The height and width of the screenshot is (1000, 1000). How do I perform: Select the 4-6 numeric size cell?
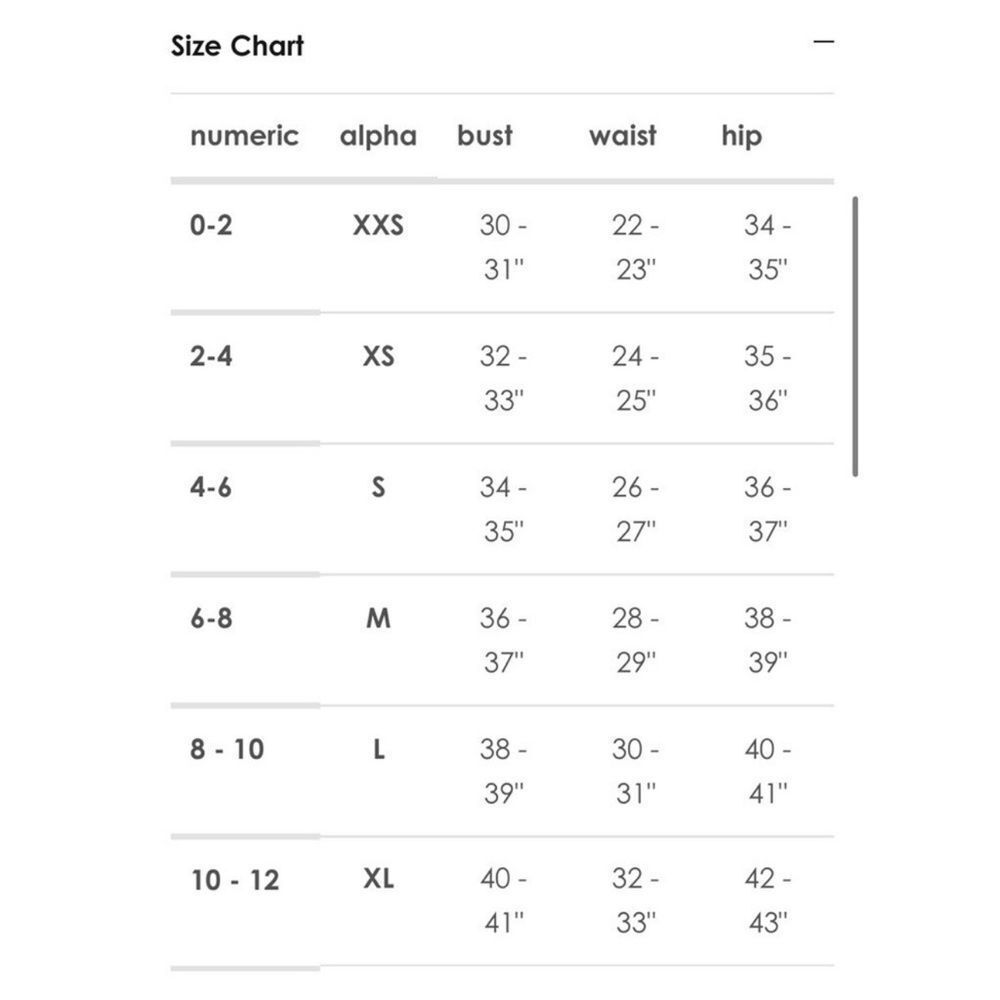pyautogui.click(x=210, y=487)
